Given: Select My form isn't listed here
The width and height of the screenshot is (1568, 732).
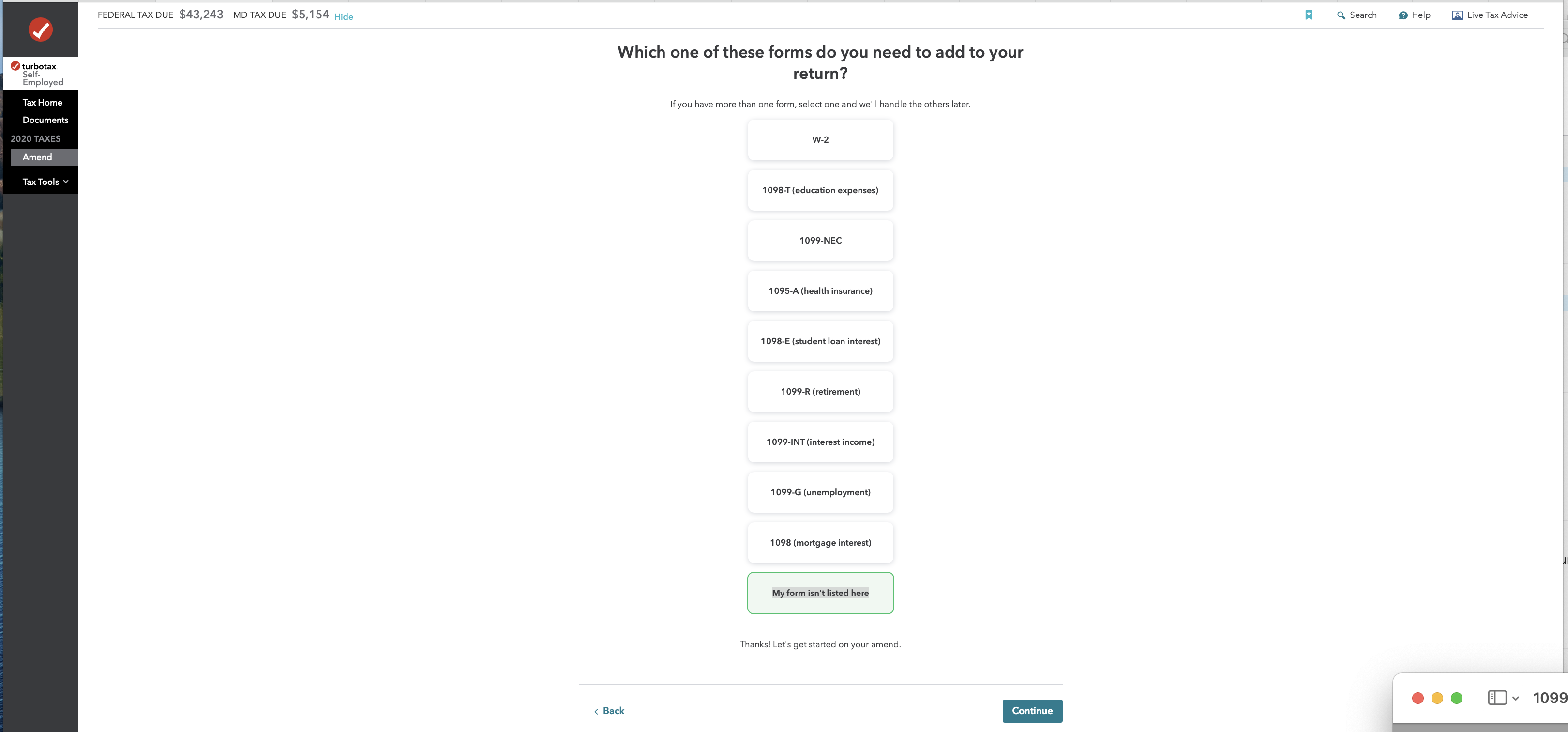Looking at the screenshot, I should (x=820, y=593).
